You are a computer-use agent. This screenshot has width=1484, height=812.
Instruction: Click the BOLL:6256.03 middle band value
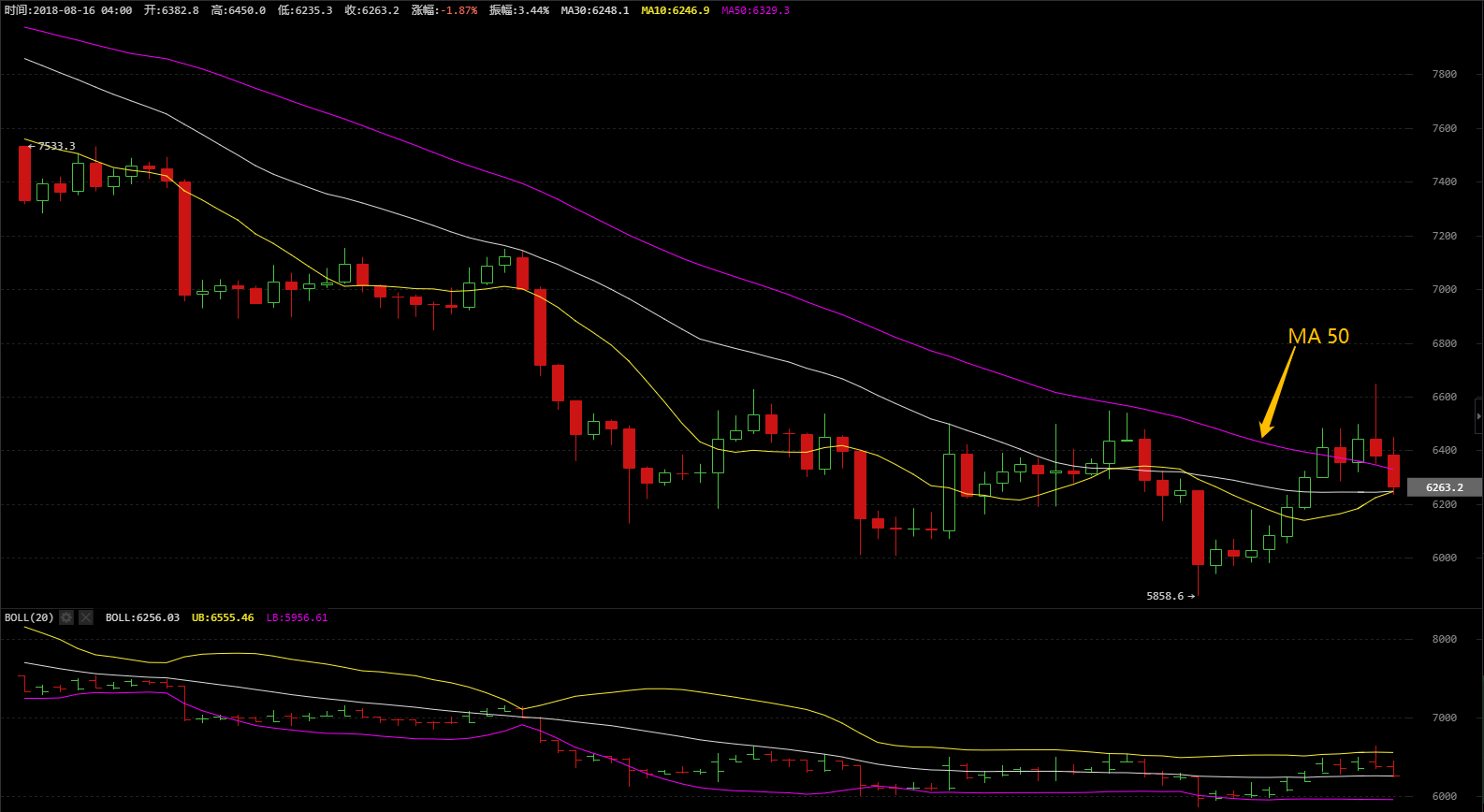(x=142, y=617)
